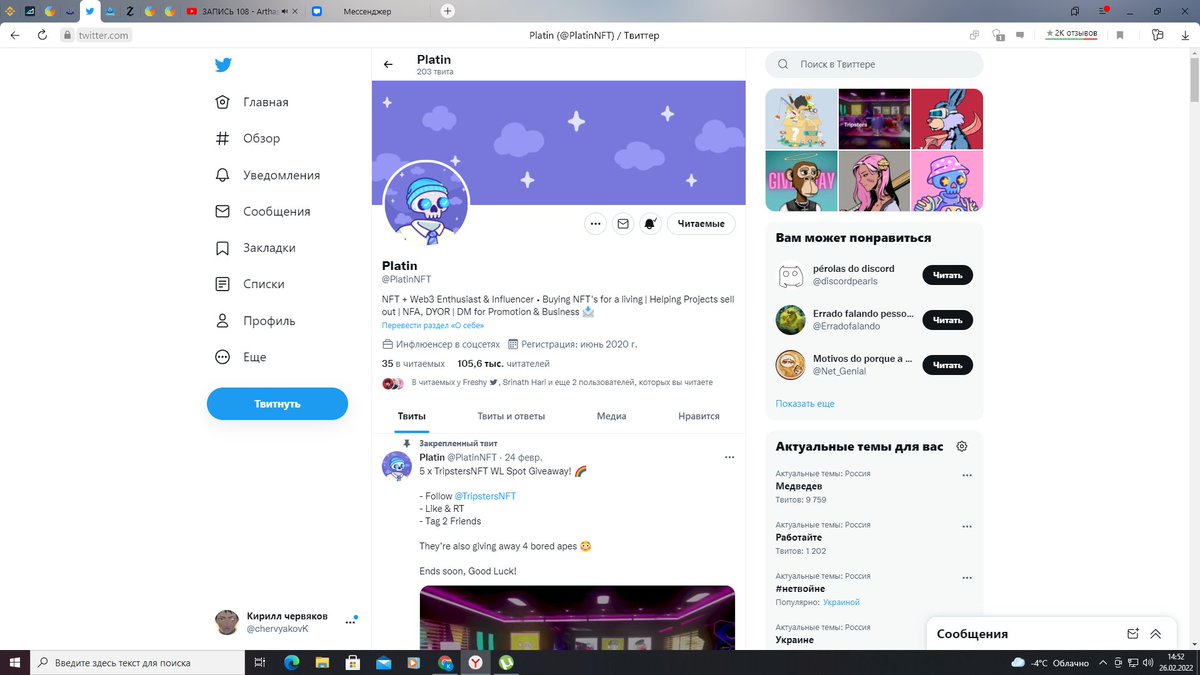Screen dimensions: 1200x675
Task: Expand the Сообщения drawer with double chevron
Action: 1156,634
